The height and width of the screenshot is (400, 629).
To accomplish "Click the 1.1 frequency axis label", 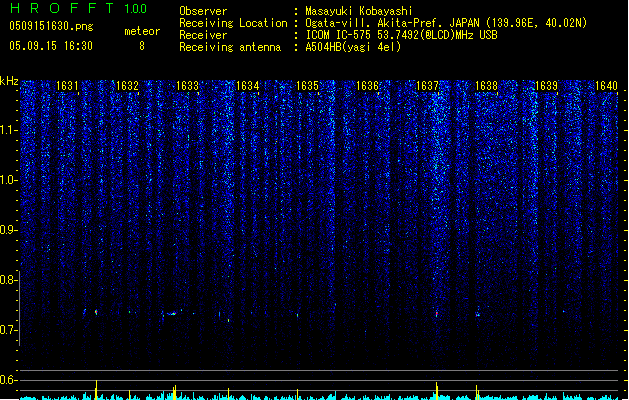I will tap(8, 130).
